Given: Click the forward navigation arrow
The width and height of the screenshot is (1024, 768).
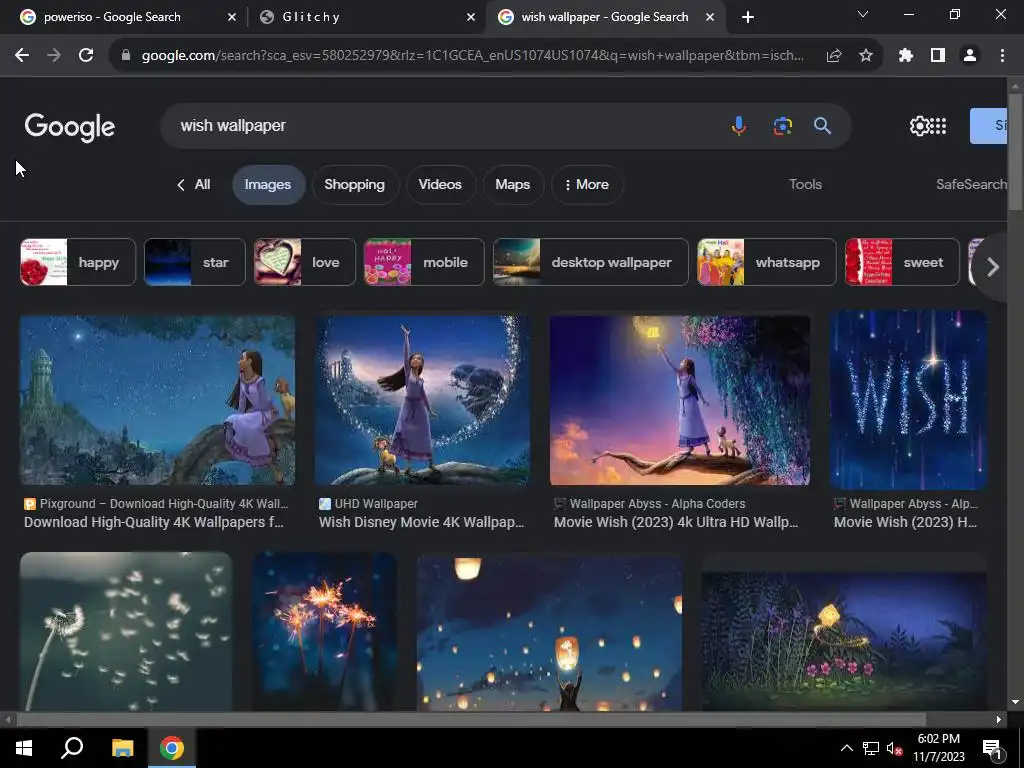Looking at the screenshot, I should click(x=54, y=56).
